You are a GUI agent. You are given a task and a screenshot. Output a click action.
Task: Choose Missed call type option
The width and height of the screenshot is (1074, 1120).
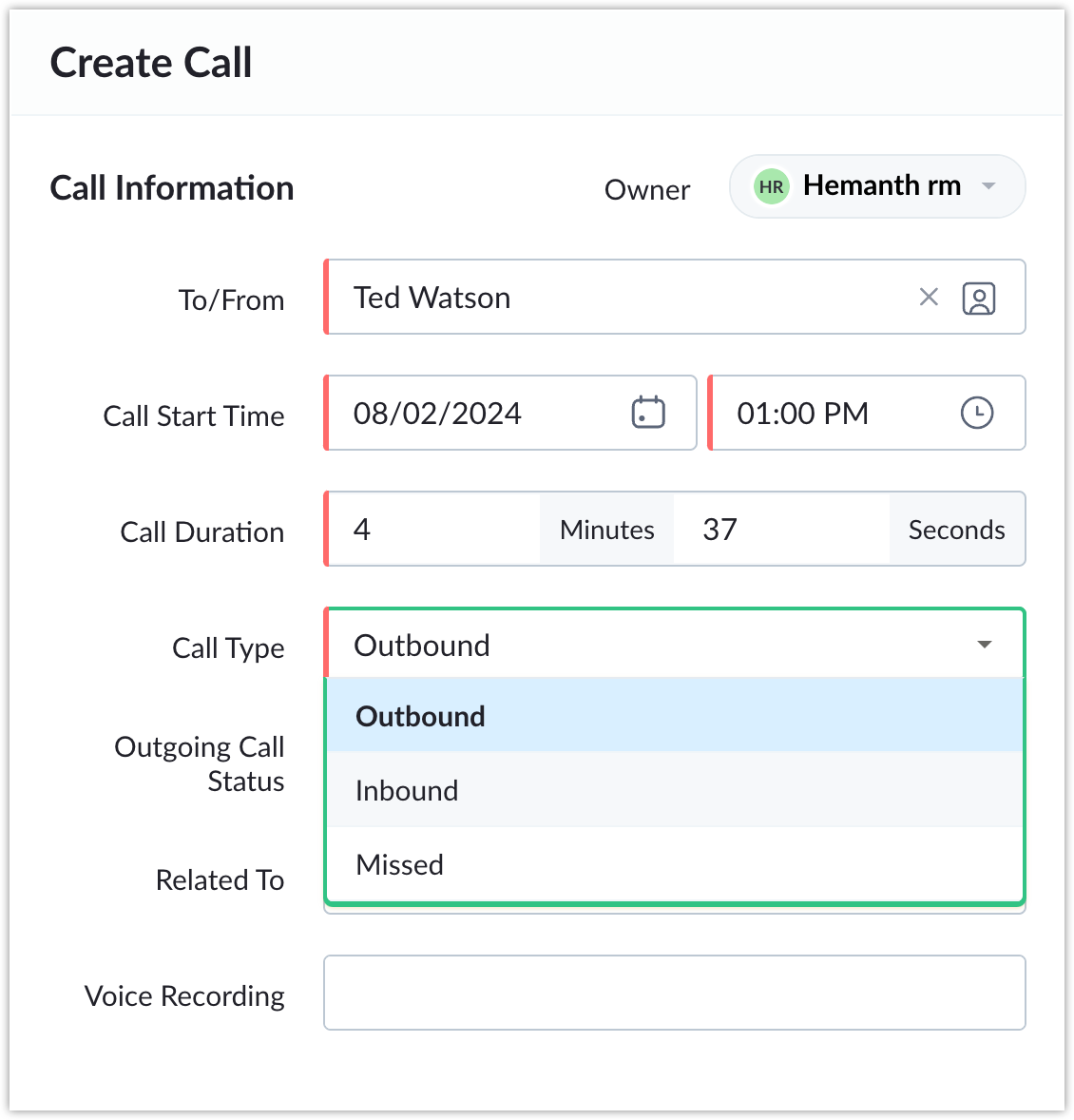tap(675, 864)
